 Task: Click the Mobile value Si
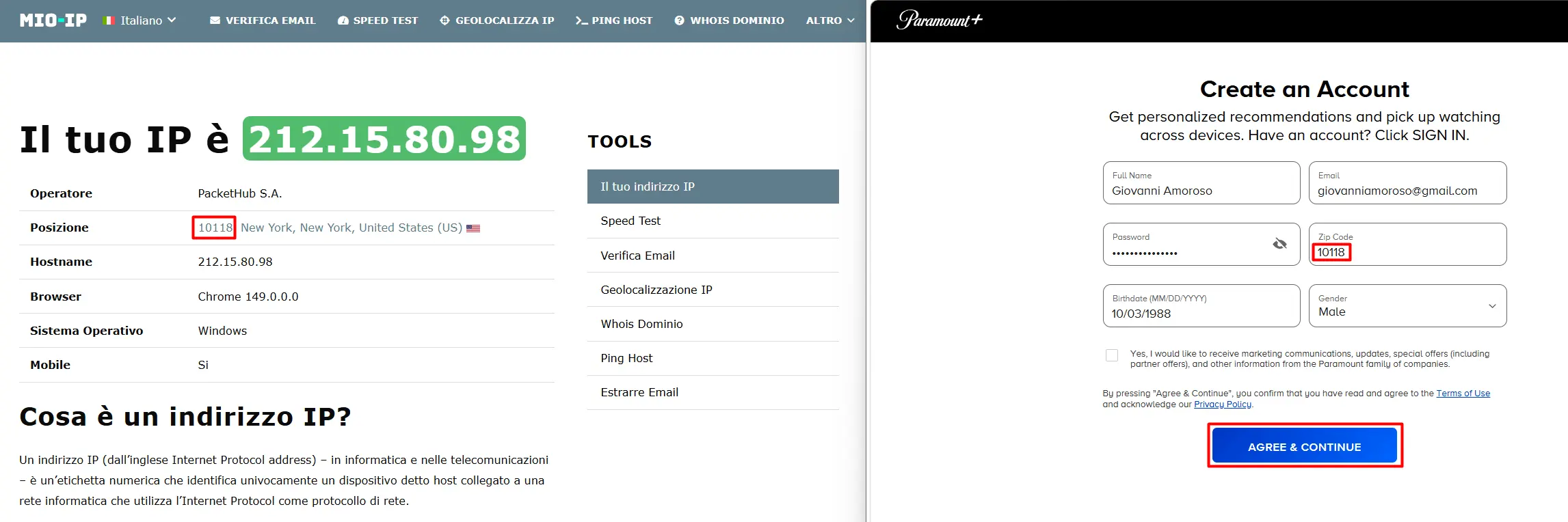pos(203,365)
